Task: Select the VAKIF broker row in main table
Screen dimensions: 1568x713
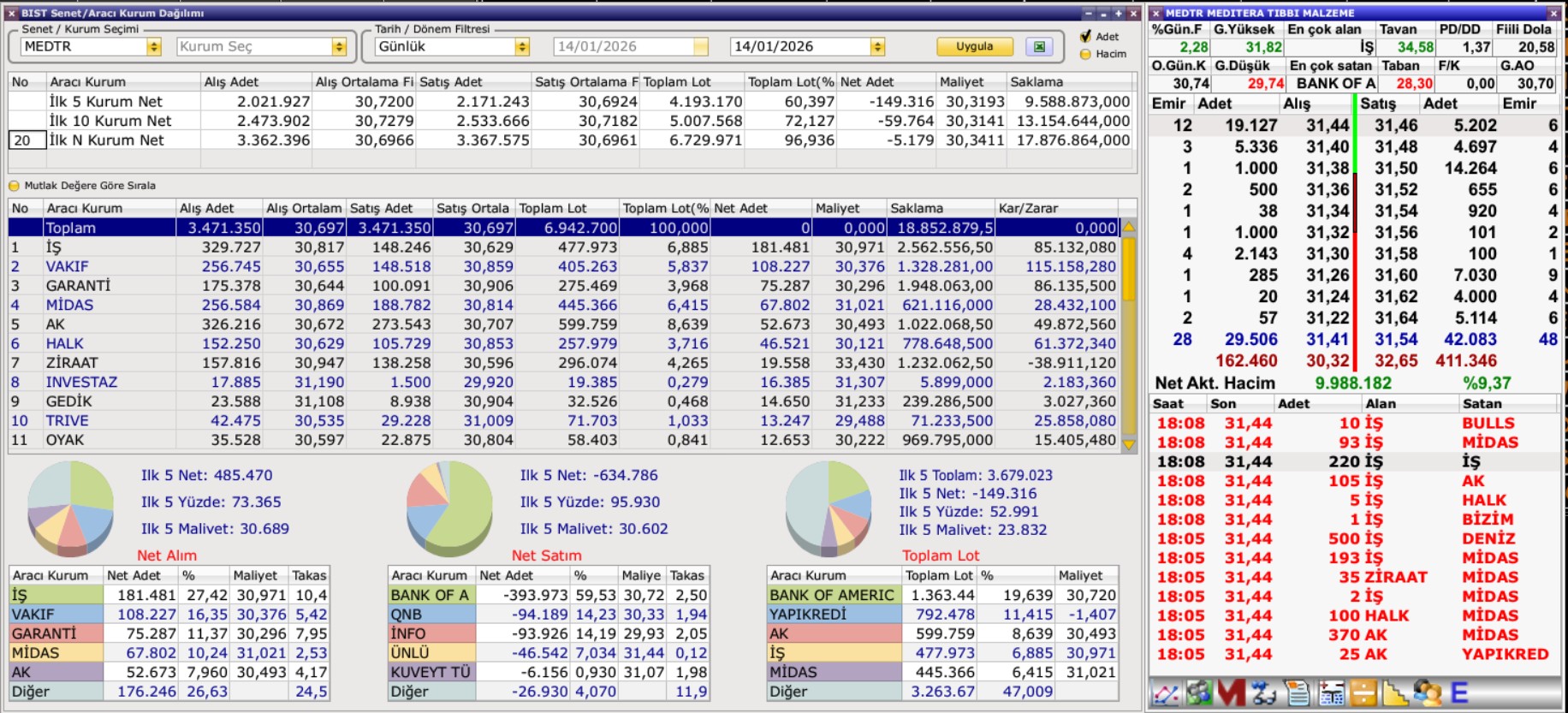Action: (67, 267)
